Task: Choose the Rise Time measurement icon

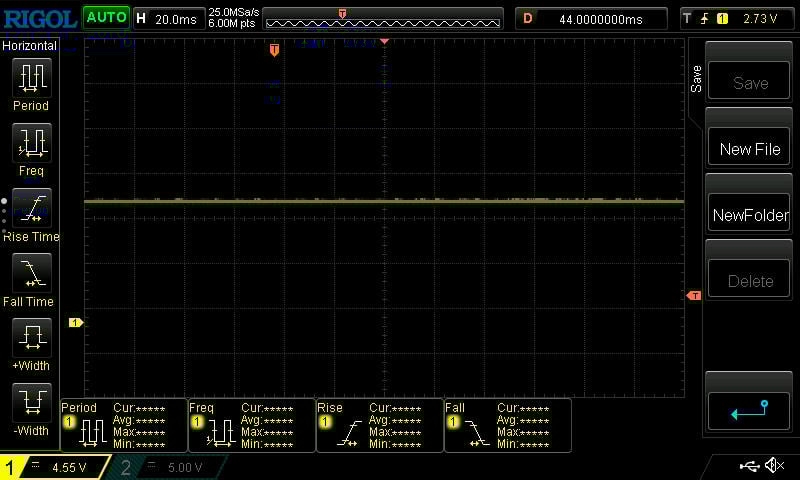Action: 32,208
